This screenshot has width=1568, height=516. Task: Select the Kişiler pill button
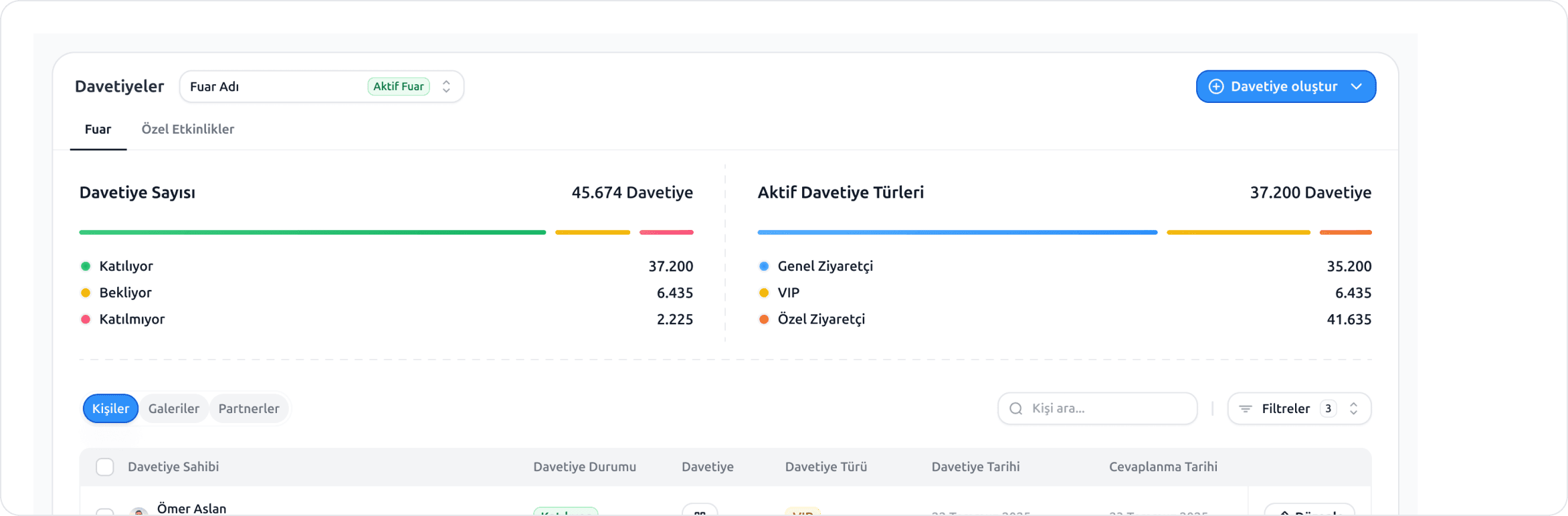point(110,408)
